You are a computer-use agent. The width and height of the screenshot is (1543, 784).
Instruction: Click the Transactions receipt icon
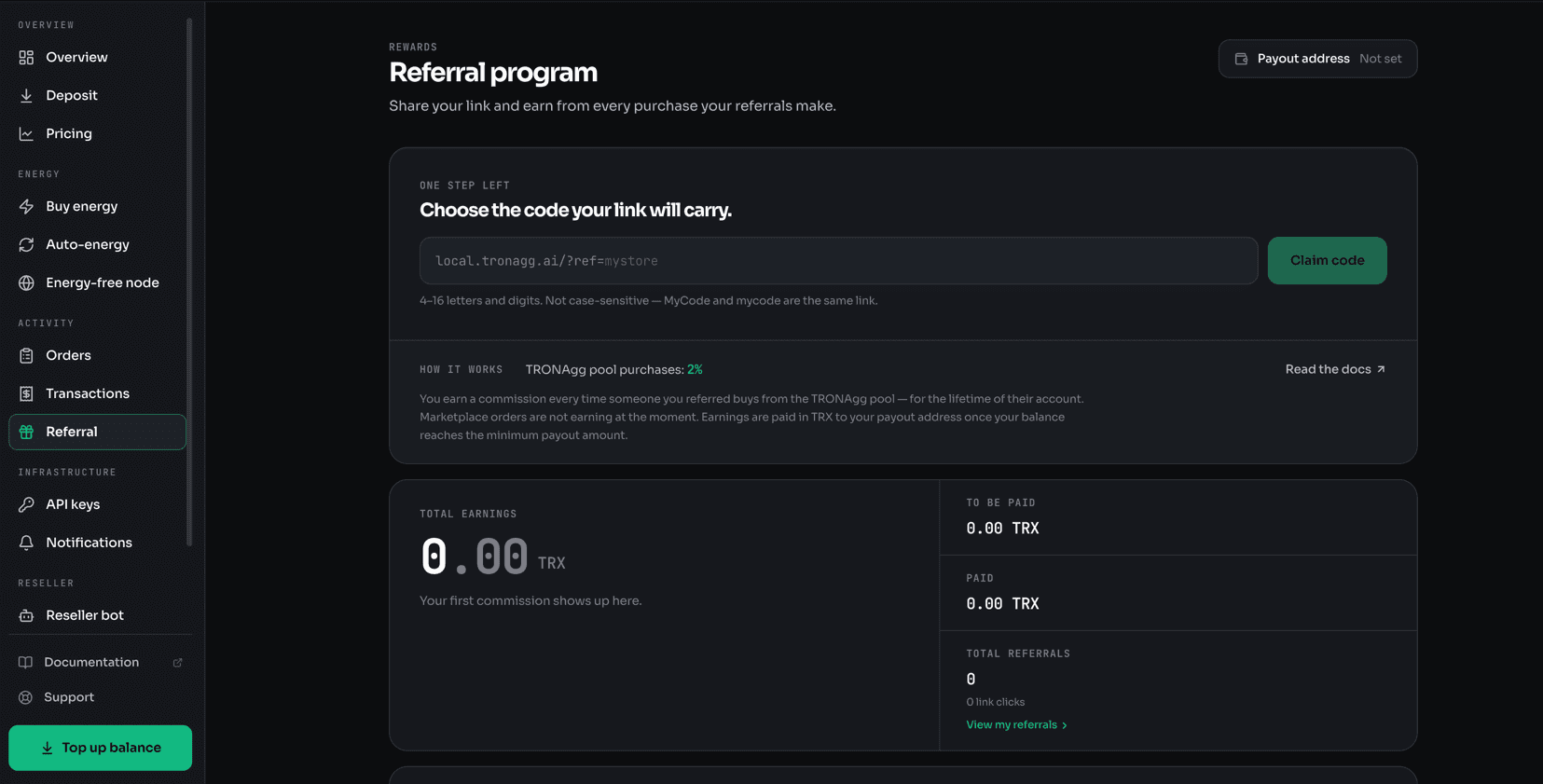tap(26, 394)
